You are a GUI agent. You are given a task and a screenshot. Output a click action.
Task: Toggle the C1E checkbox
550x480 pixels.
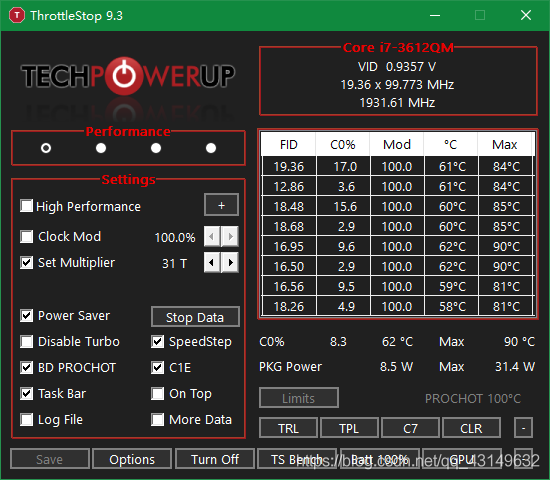[x=157, y=368]
